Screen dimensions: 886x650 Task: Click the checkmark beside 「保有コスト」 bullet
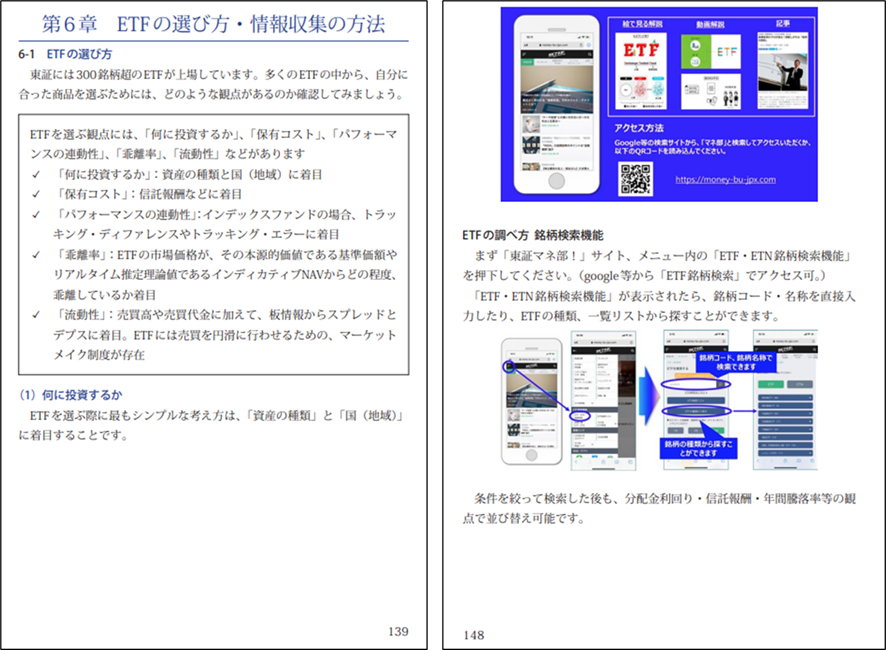36,194
